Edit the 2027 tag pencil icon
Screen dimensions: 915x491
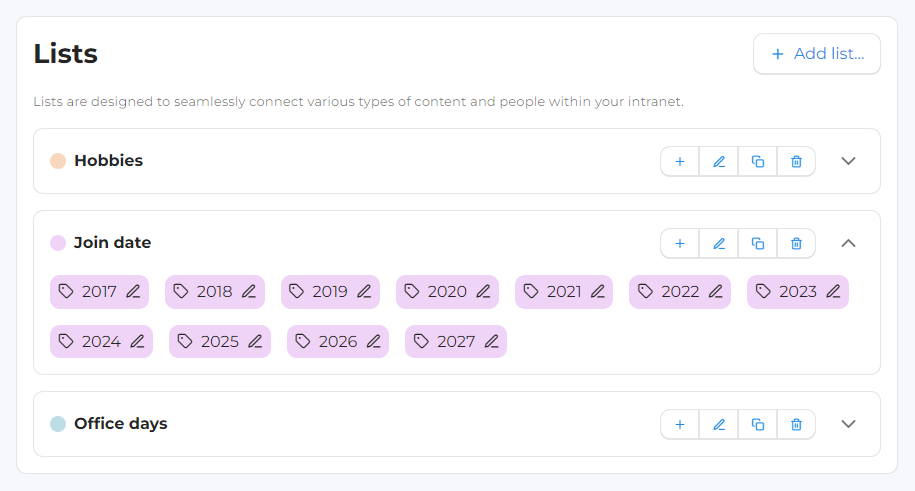(x=492, y=342)
